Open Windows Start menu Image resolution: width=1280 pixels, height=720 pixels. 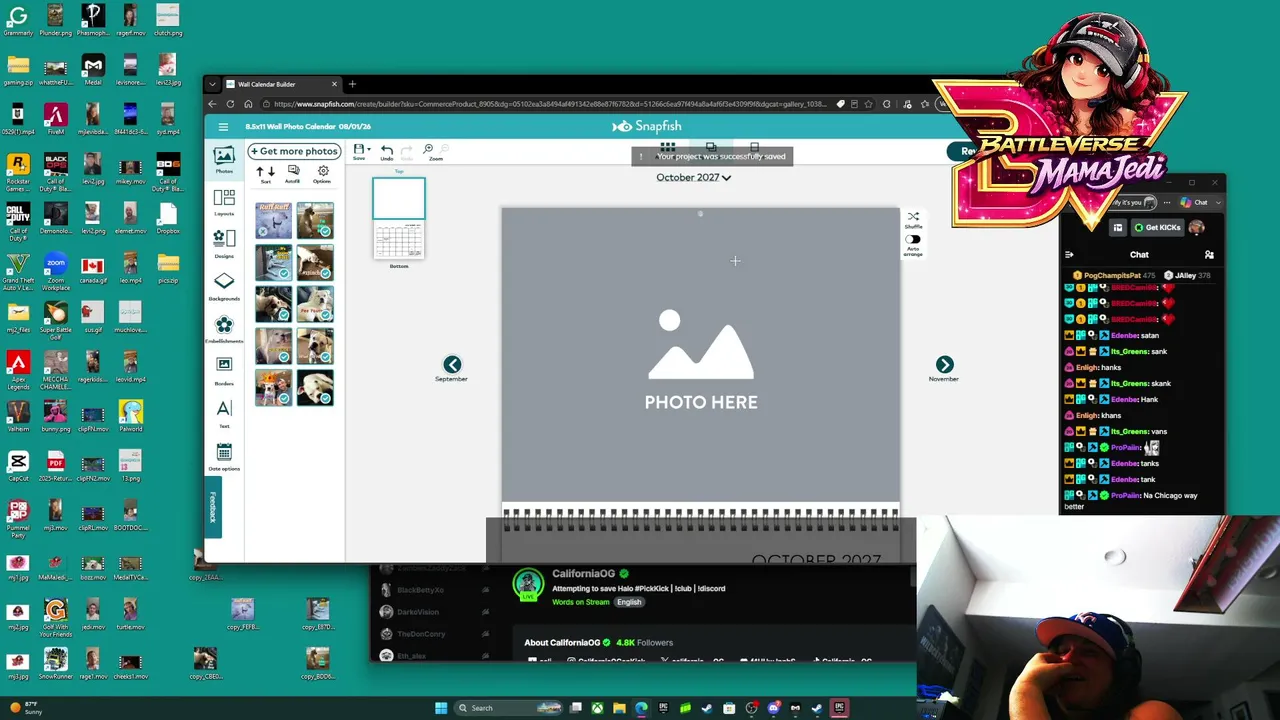click(441, 708)
